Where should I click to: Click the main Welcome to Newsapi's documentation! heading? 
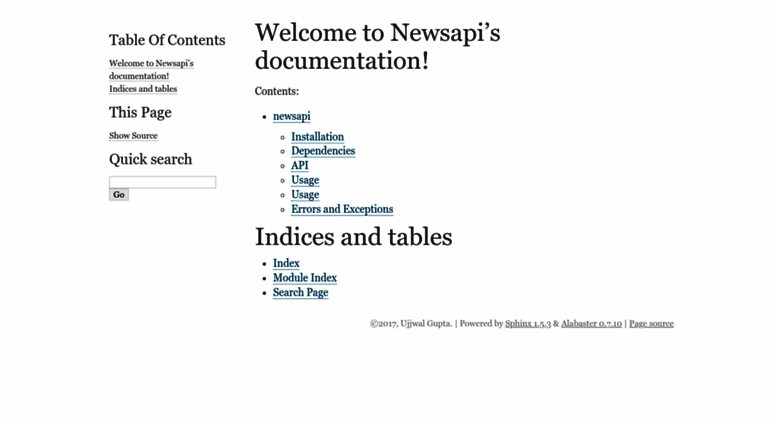tap(378, 47)
